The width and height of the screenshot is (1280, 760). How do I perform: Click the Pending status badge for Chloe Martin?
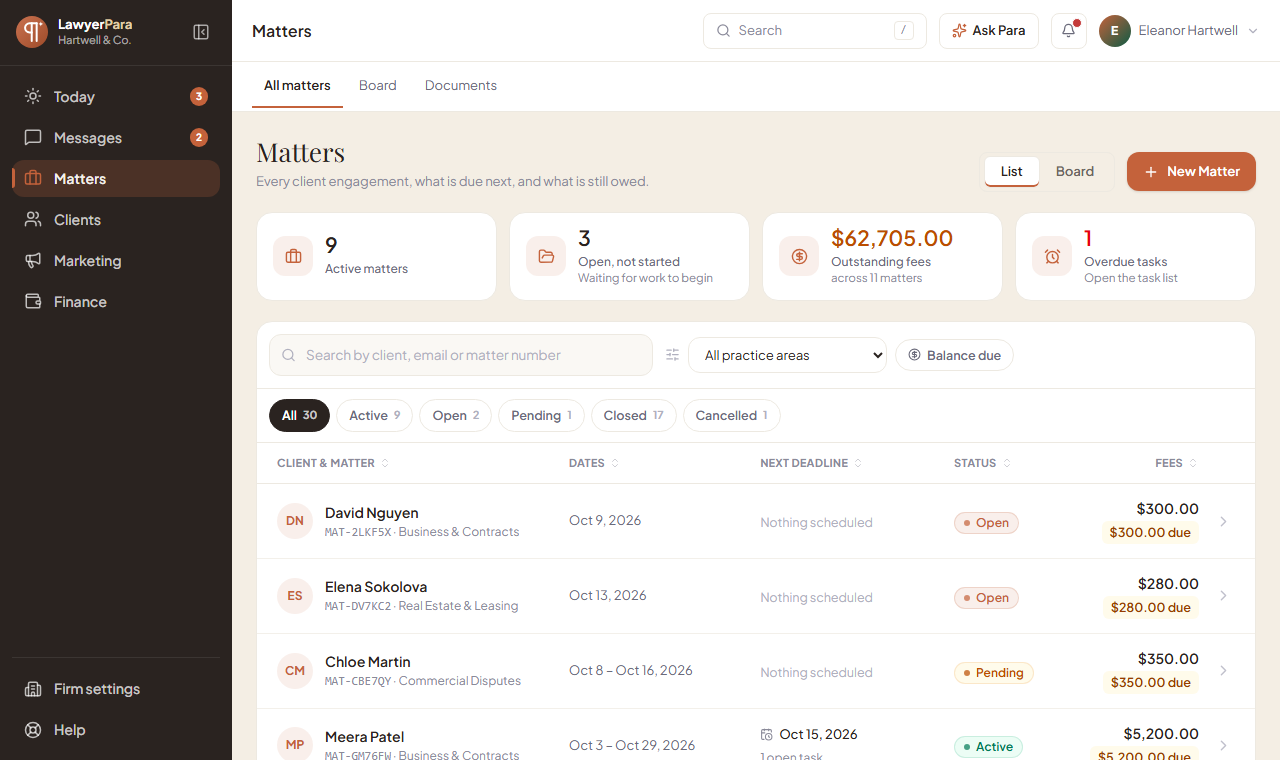[993, 673]
